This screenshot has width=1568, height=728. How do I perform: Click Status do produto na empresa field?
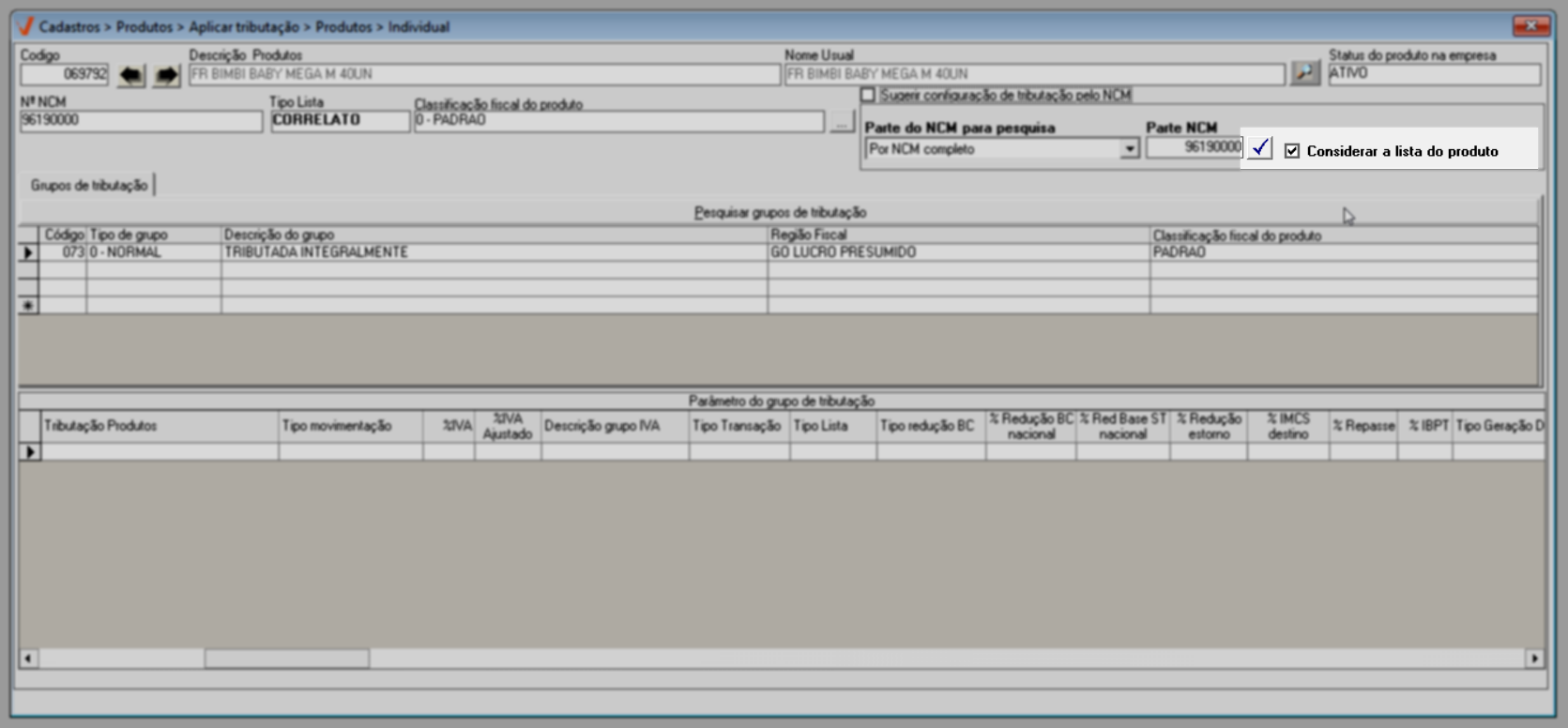coord(1435,74)
